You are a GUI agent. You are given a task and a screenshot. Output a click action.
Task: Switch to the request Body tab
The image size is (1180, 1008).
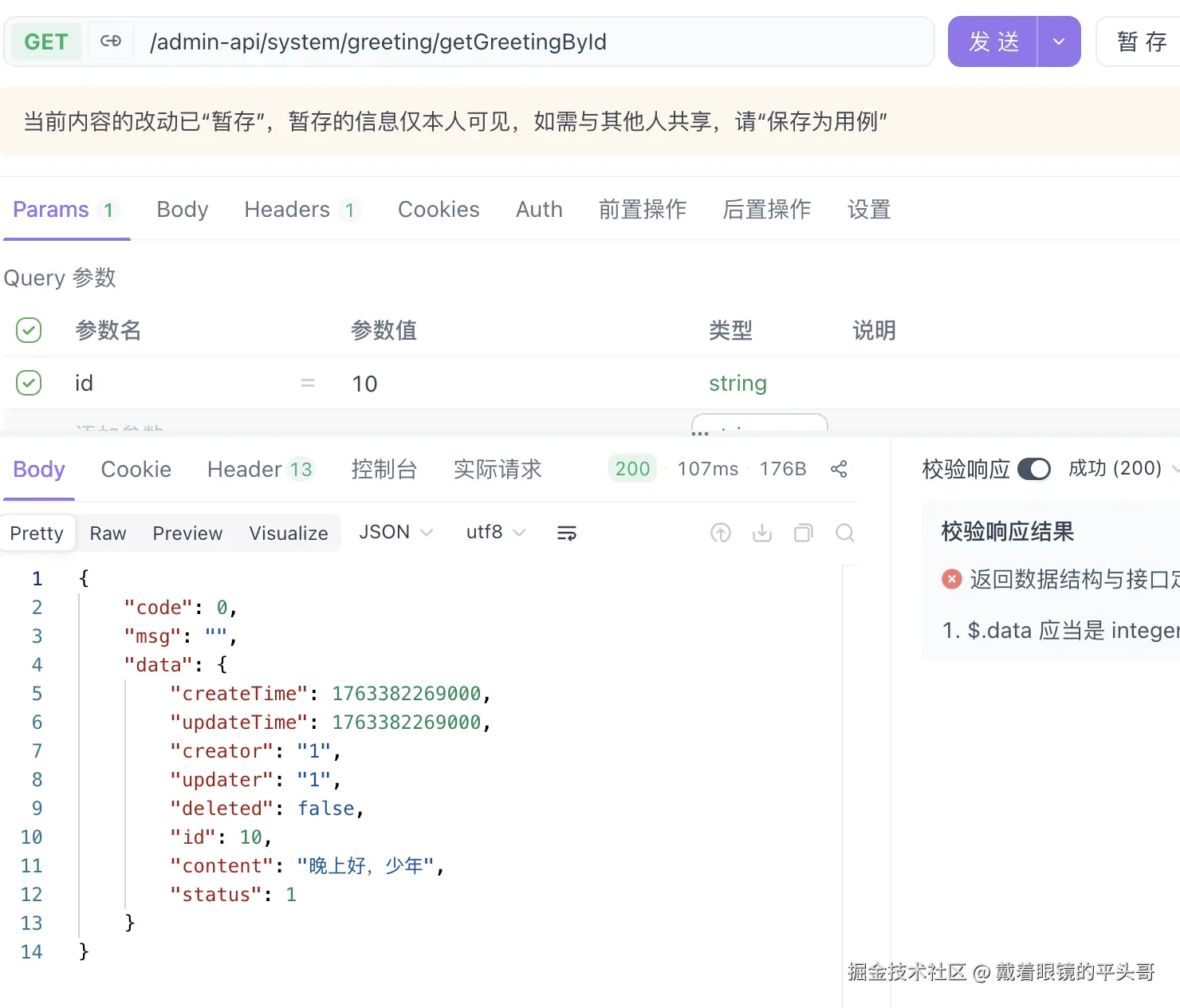coord(183,210)
